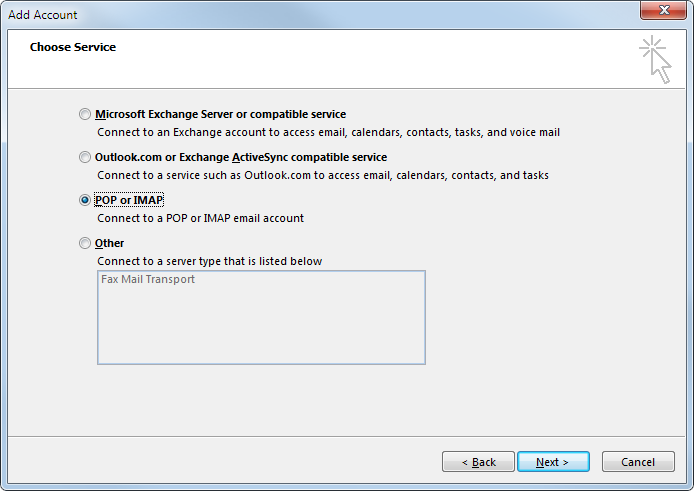
Task: Click the cursor sparkle icon in header
Action: 655,58
